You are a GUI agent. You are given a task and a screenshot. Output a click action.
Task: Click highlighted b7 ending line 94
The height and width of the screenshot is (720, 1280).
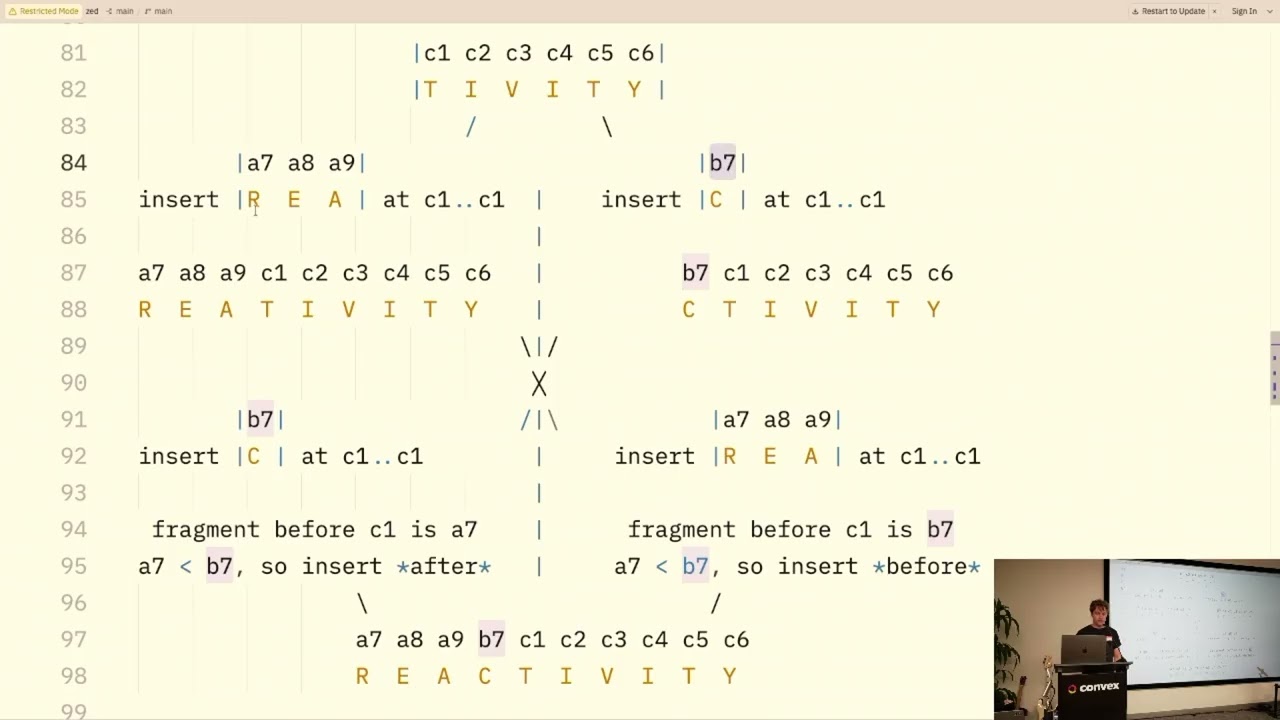click(940, 530)
